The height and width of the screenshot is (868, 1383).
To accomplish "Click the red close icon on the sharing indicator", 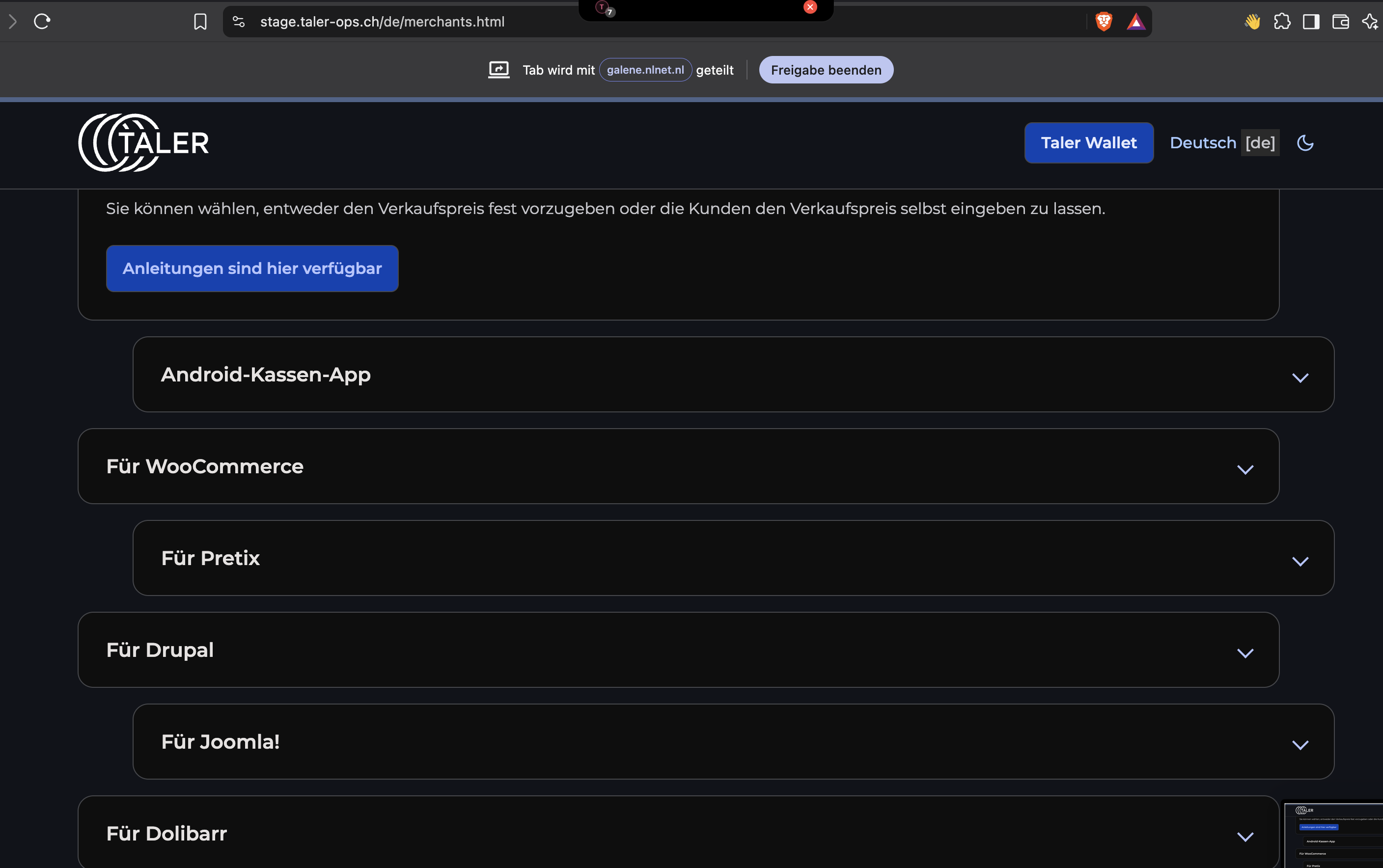I will click(x=810, y=7).
